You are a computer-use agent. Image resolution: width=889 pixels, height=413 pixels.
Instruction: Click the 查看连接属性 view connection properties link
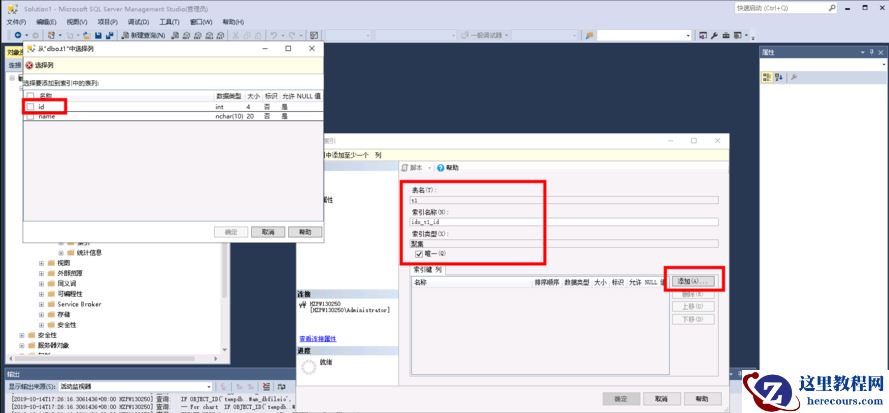click(318, 339)
